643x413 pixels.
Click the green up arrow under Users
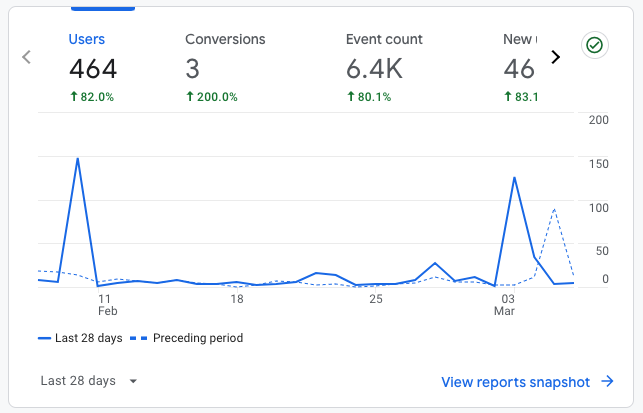(73, 97)
